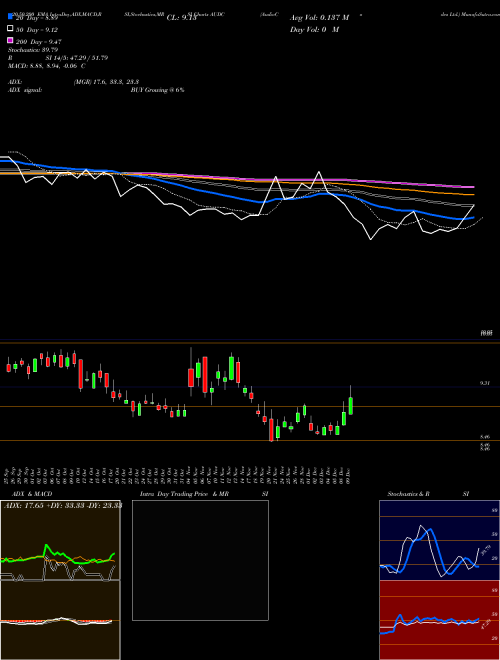
Task: Click the 'Stochastics: 39.79' readout
Action: 33,50
